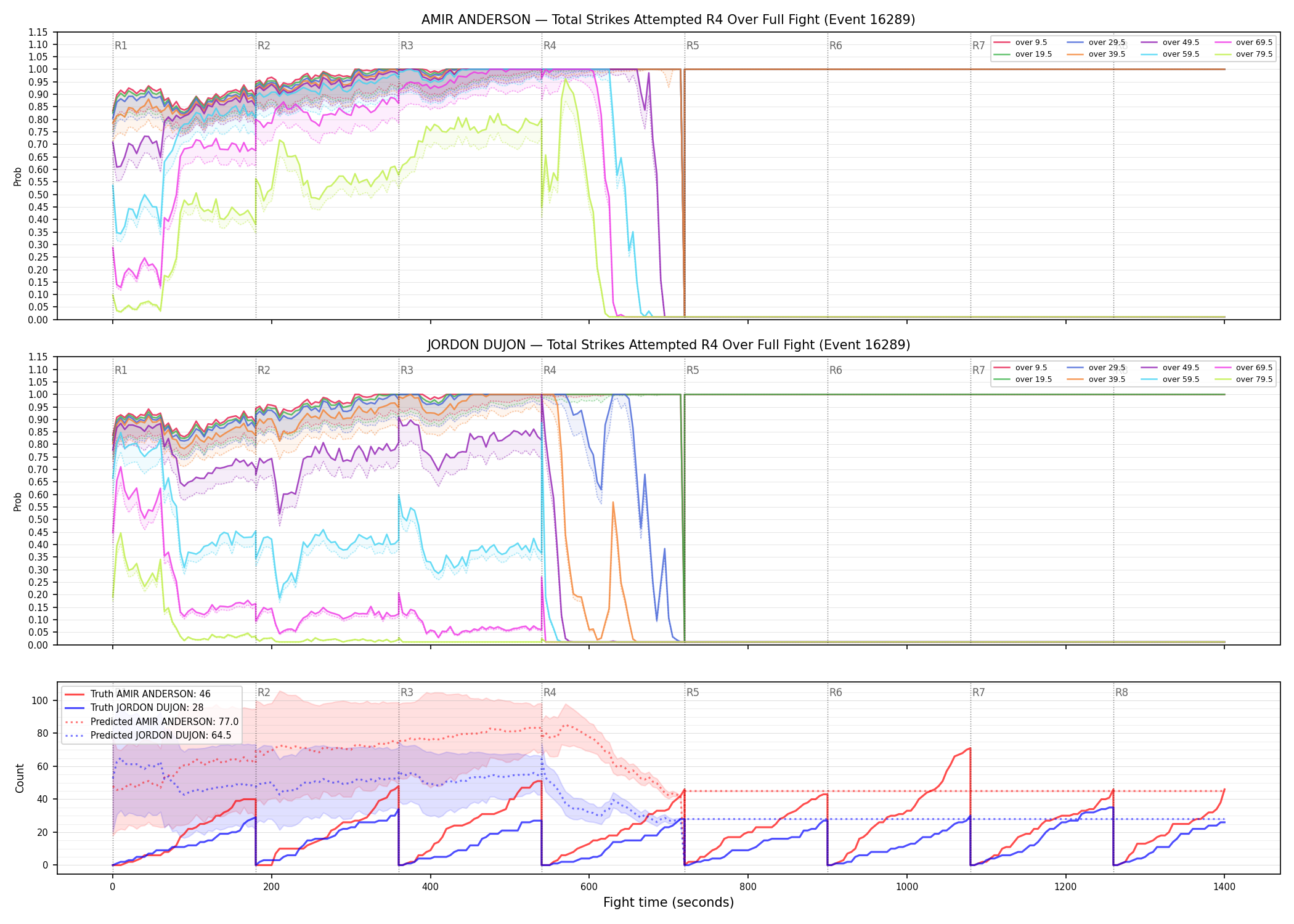Click R5 round marker in Amir Anderson chart
1294x924 pixels.
click(693, 46)
